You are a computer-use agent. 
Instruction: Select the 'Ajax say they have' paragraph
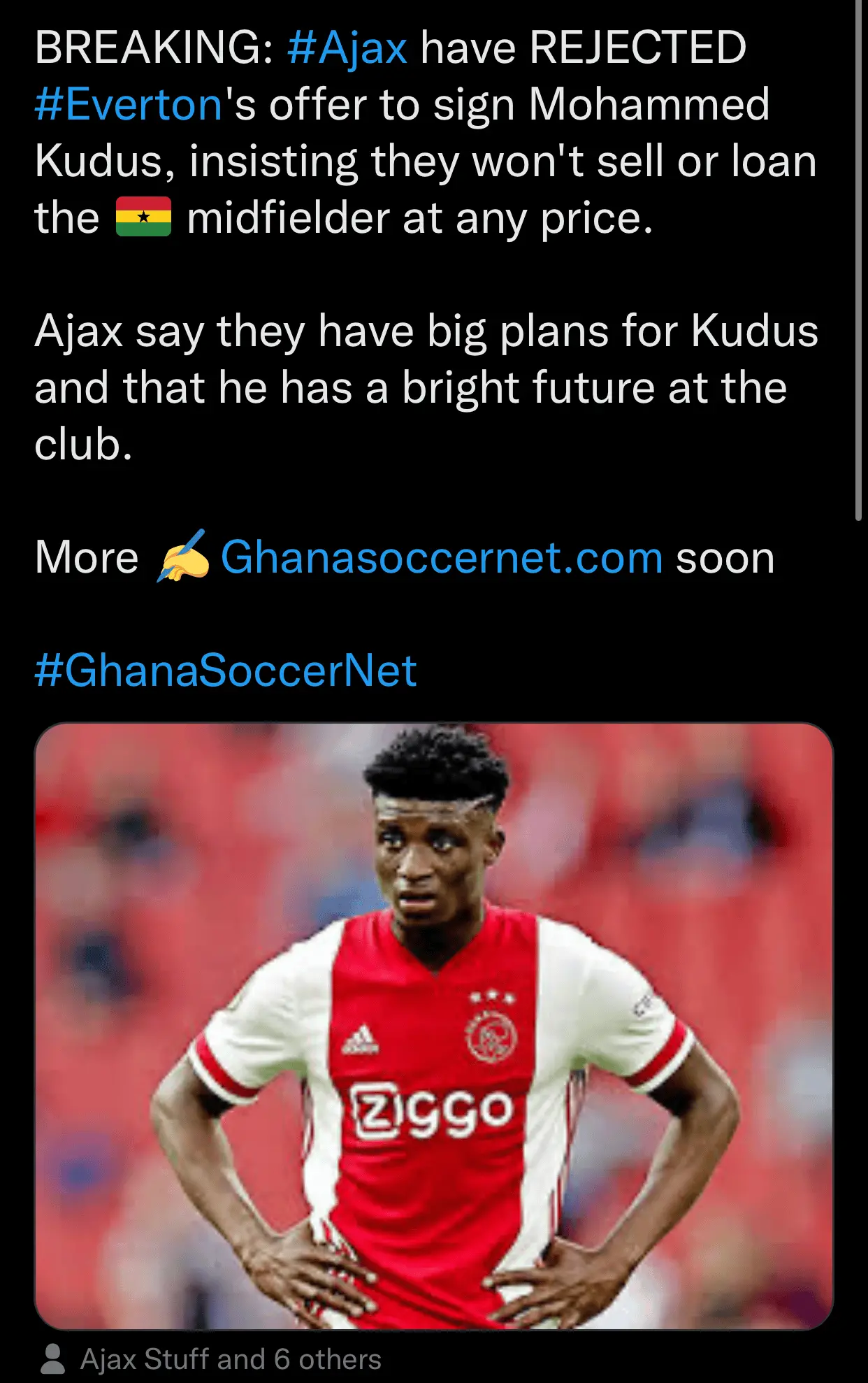coord(426,387)
